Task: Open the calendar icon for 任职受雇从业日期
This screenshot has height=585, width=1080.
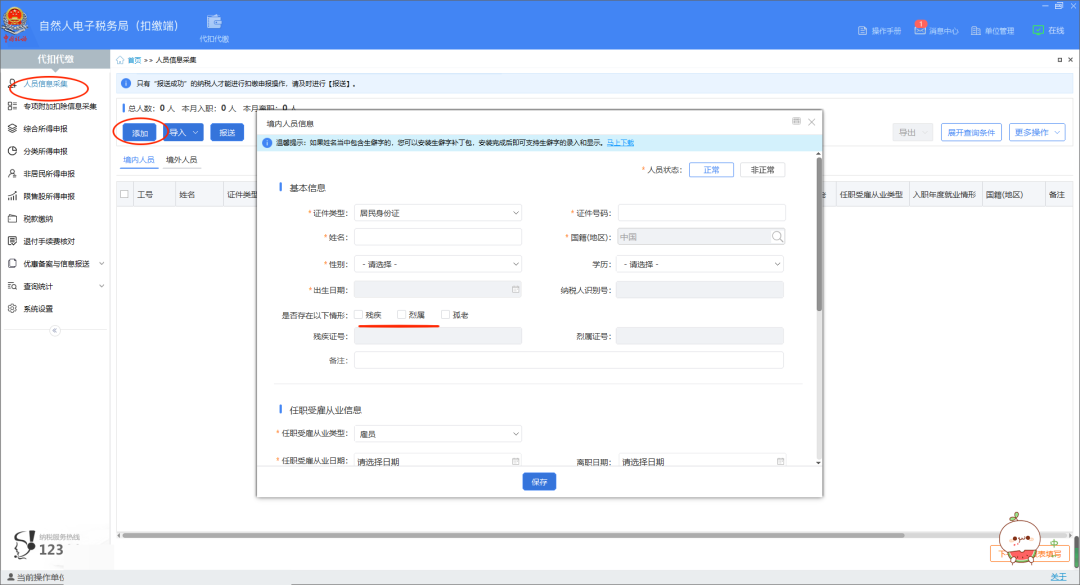Action: [515, 461]
